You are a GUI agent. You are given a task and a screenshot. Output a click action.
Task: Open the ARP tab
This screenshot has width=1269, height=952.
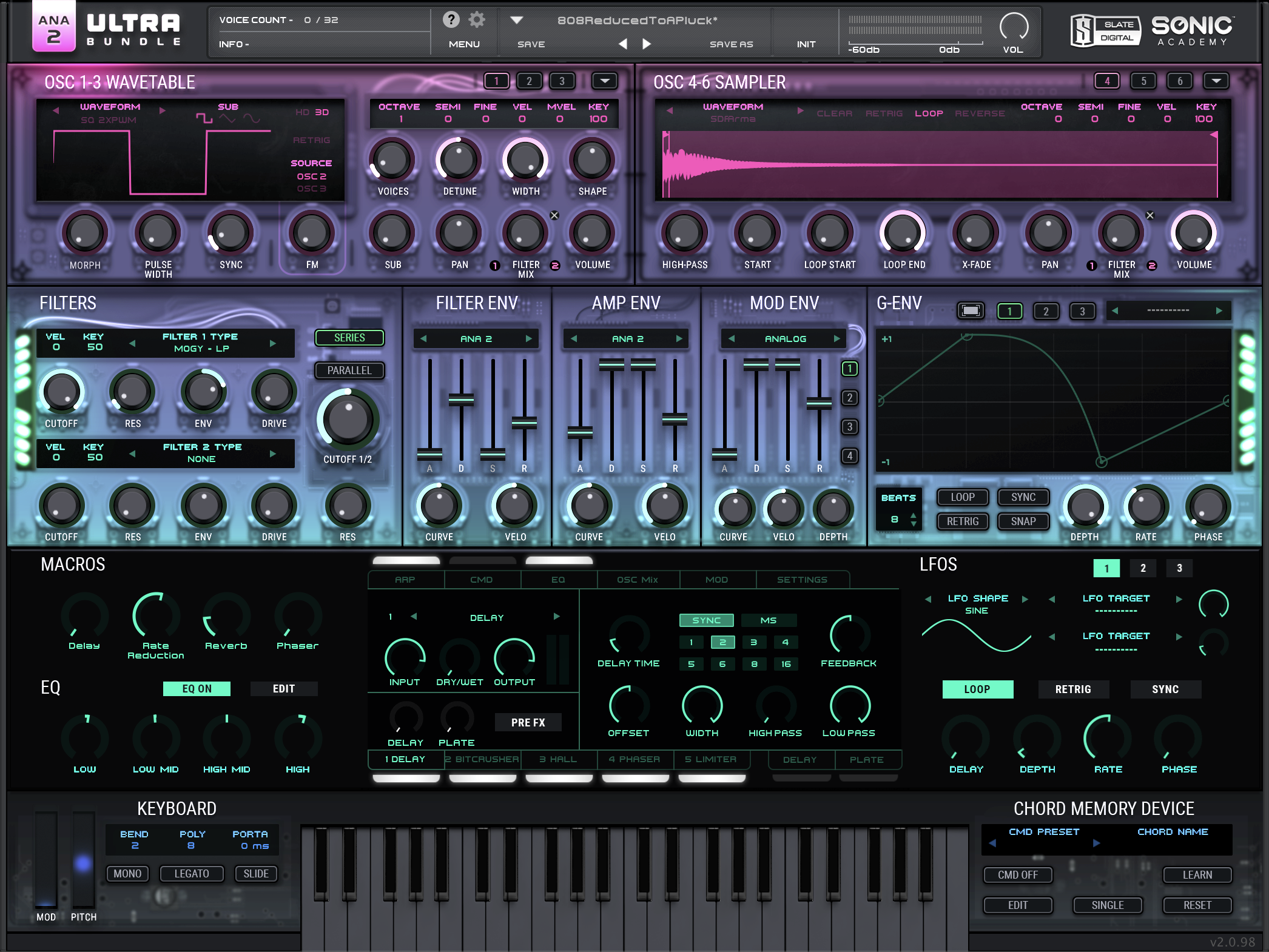(x=405, y=580)
